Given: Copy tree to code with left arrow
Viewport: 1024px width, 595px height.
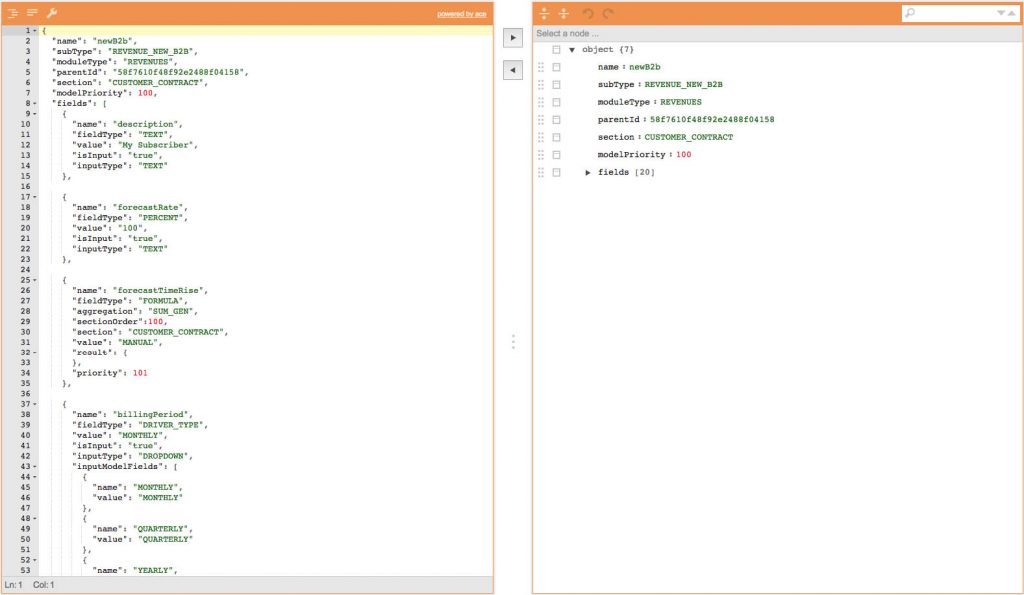Looking at the screenshot, I should coord(513,70).
